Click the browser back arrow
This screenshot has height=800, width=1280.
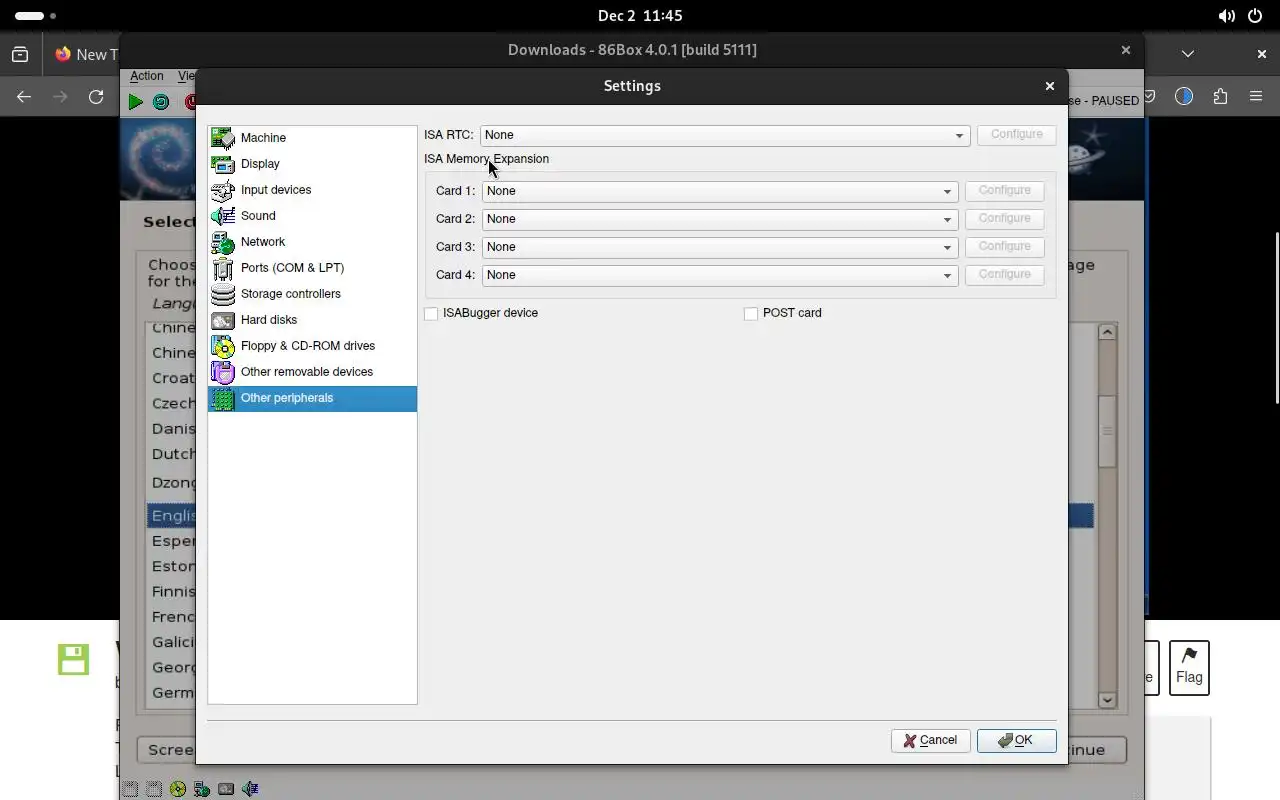[24, 97]
